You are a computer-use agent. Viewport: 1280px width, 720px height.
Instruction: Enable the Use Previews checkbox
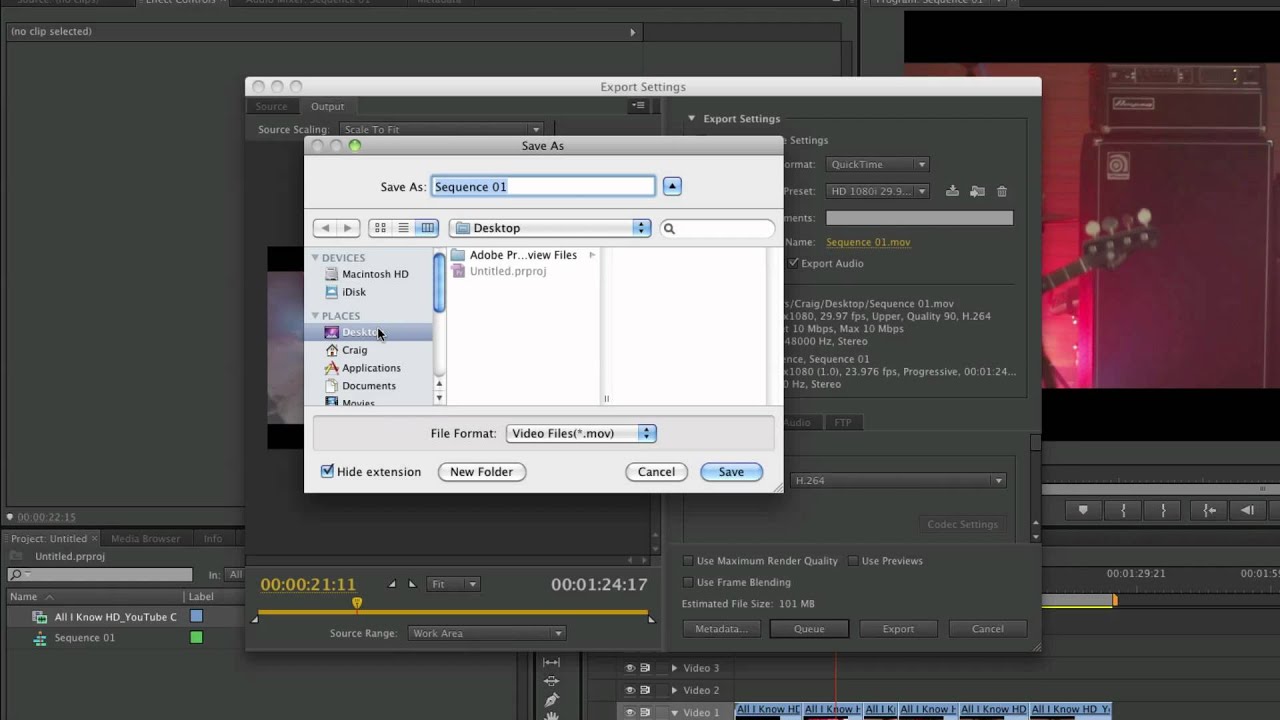point(853,561)
